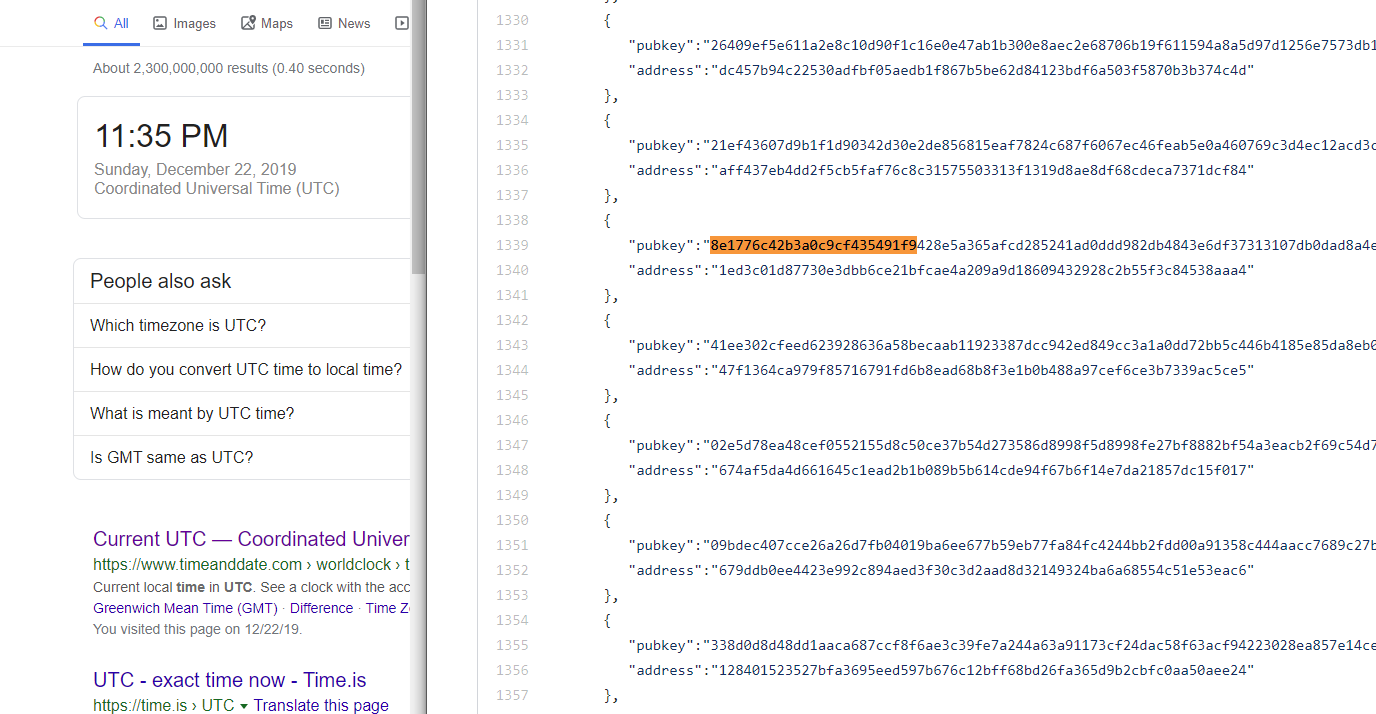Click the "Greenwich Mean Time (GMT)" link

[184, 607]
